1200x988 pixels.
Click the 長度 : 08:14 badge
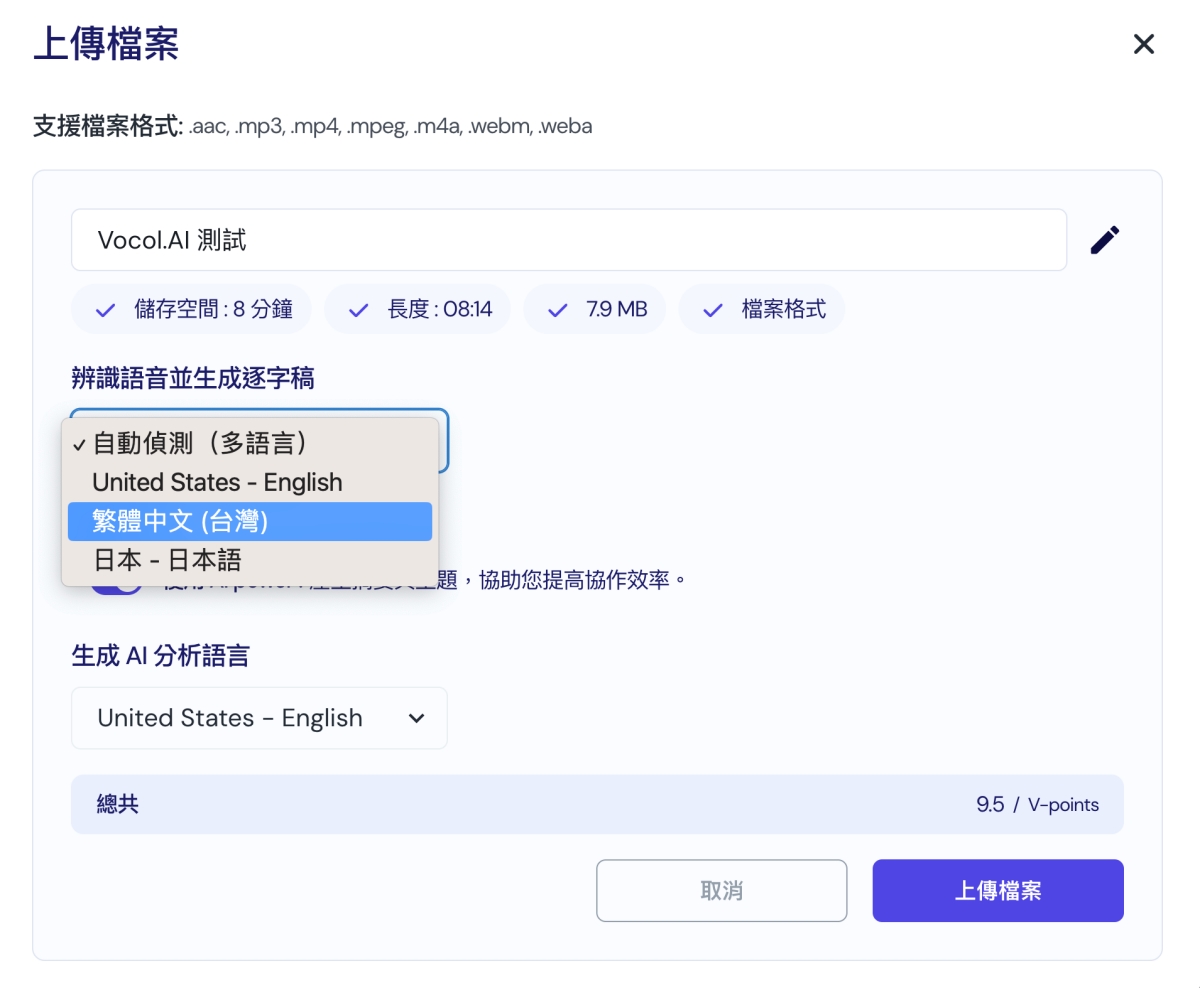coord(417,310)
